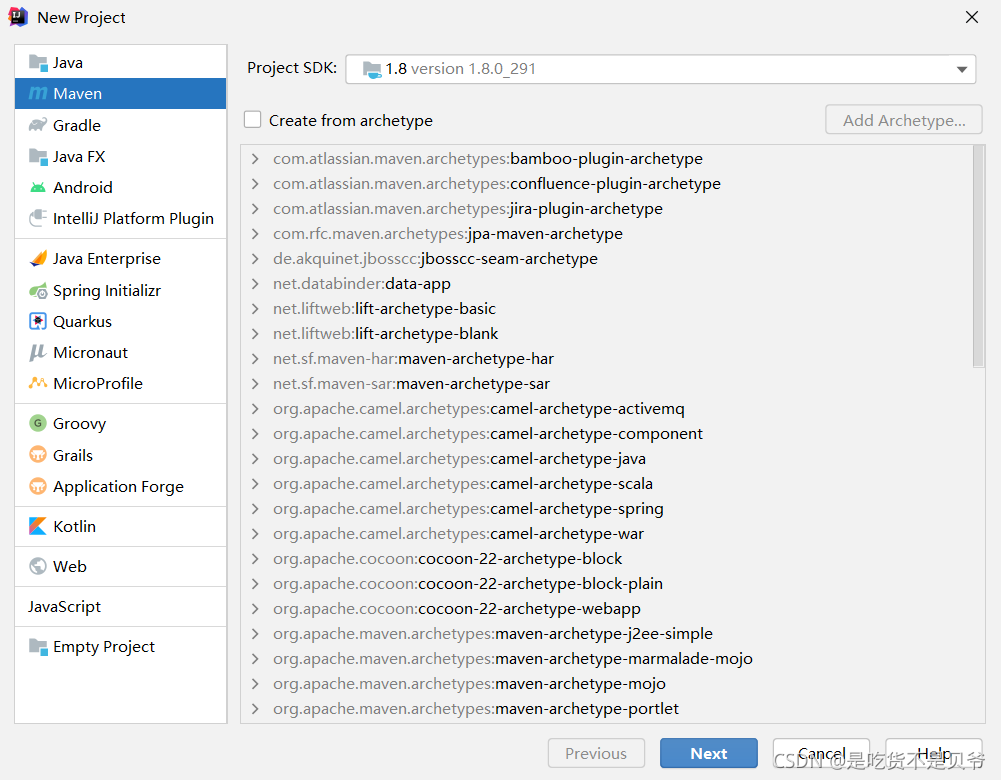Expand bamboo-plugin-archetype entry
This screenshot has height=780, width=1001.
pyautogui.click(x=255, y=159)
